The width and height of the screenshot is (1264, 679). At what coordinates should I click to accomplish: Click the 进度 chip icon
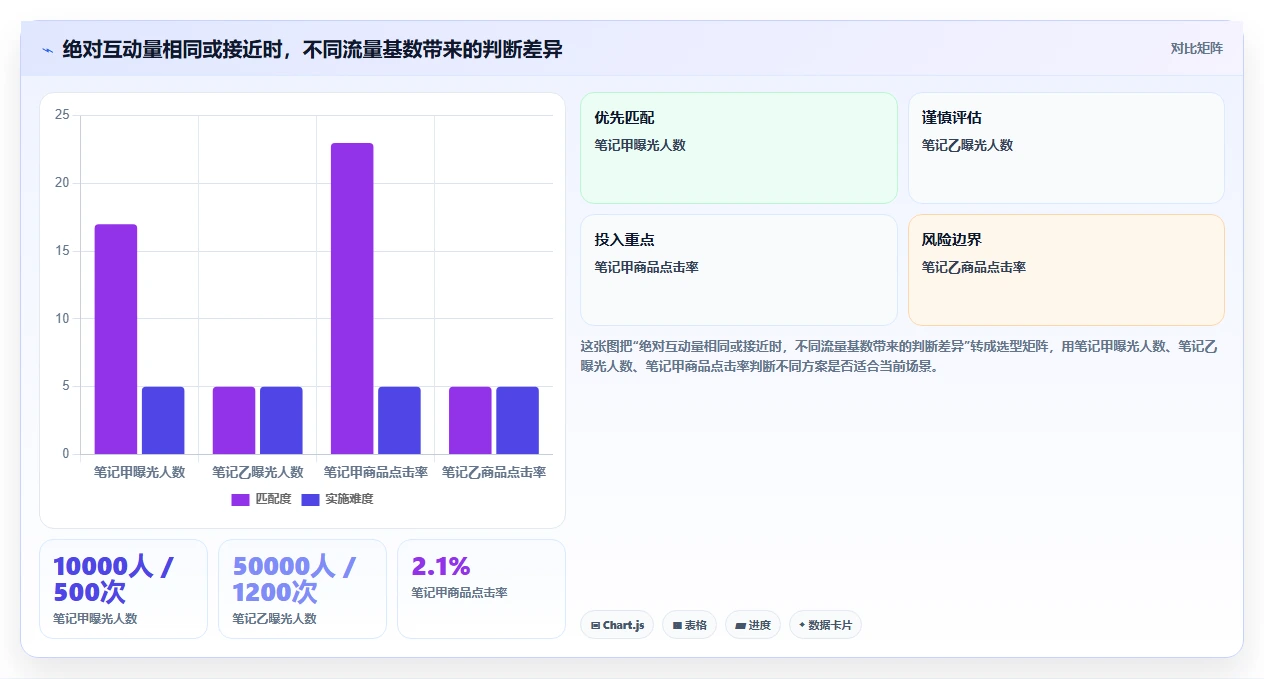pyautogui.click(x=740, y=626)
